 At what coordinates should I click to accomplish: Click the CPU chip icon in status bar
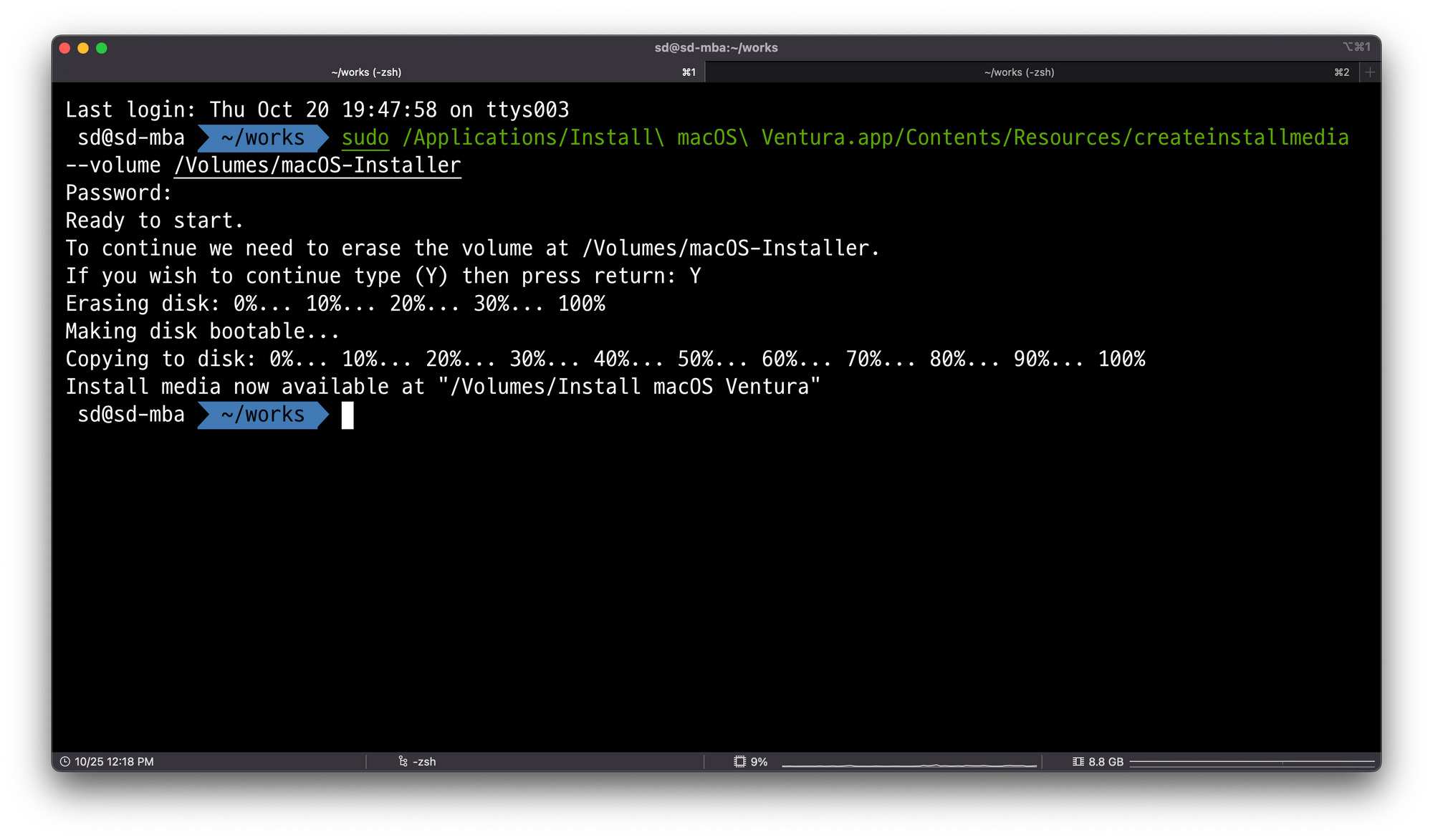[740, 761]
